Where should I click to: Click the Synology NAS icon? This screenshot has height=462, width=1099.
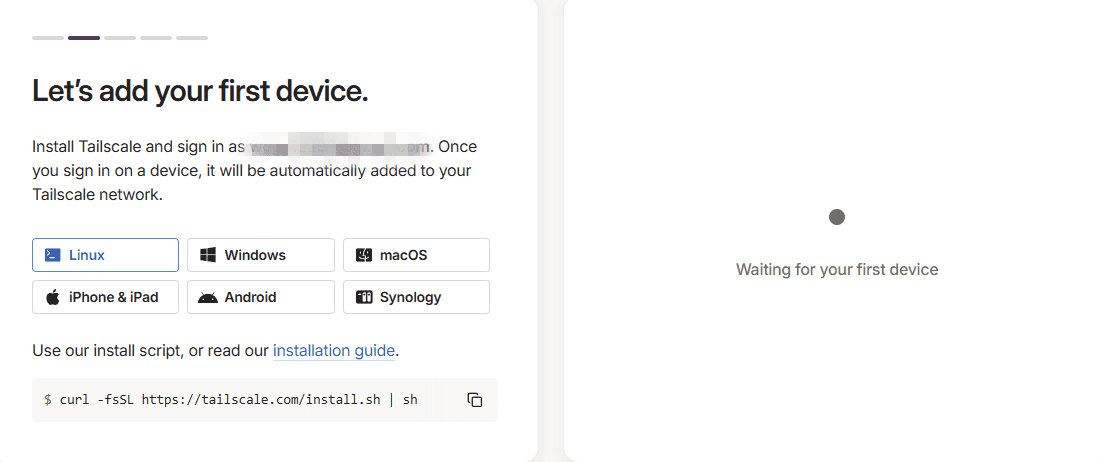point(364,297)
